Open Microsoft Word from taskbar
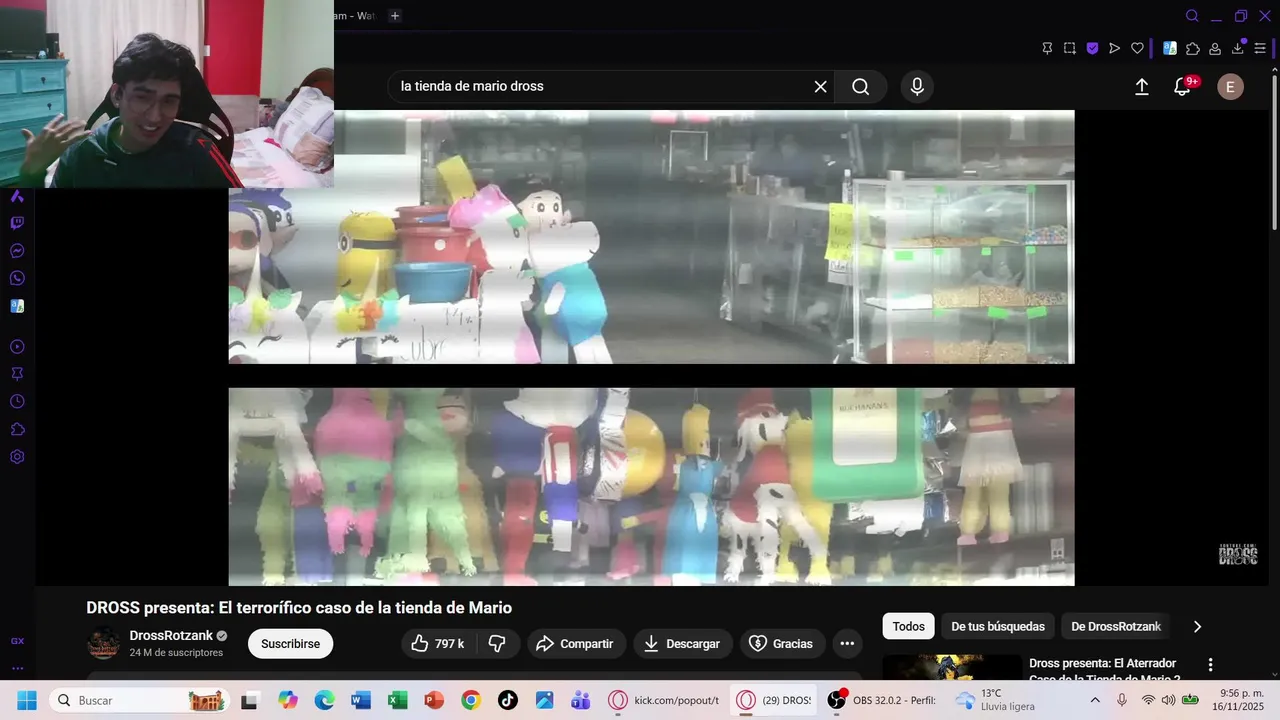Viewport: 1280px width, 720px height. [x=361, y=700]
